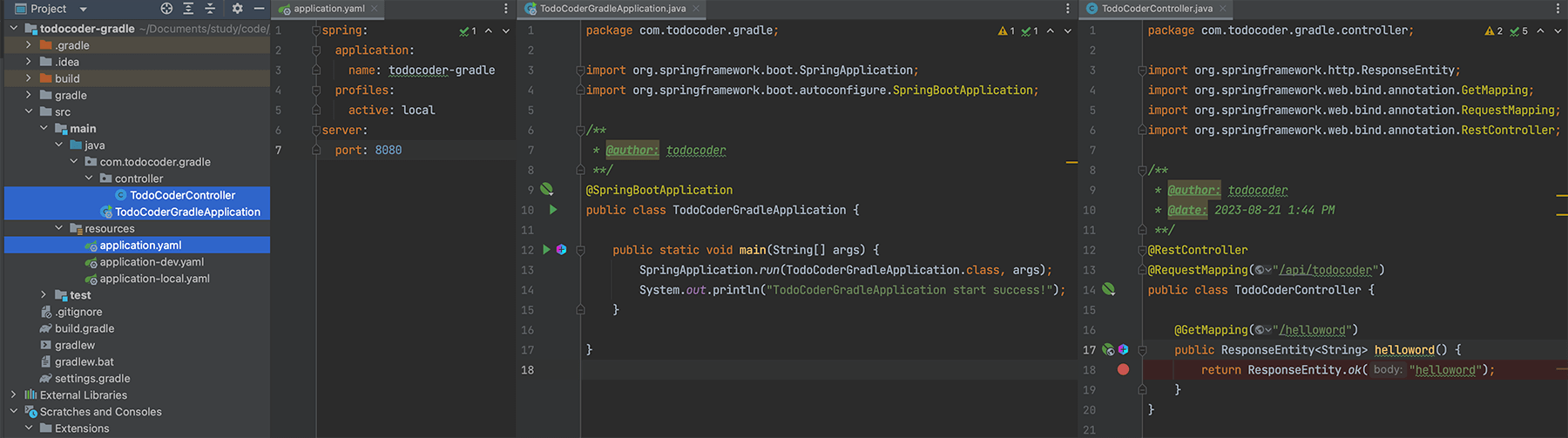Open the Project view type dropdown

pyautogui.click(x=83, y=9)
